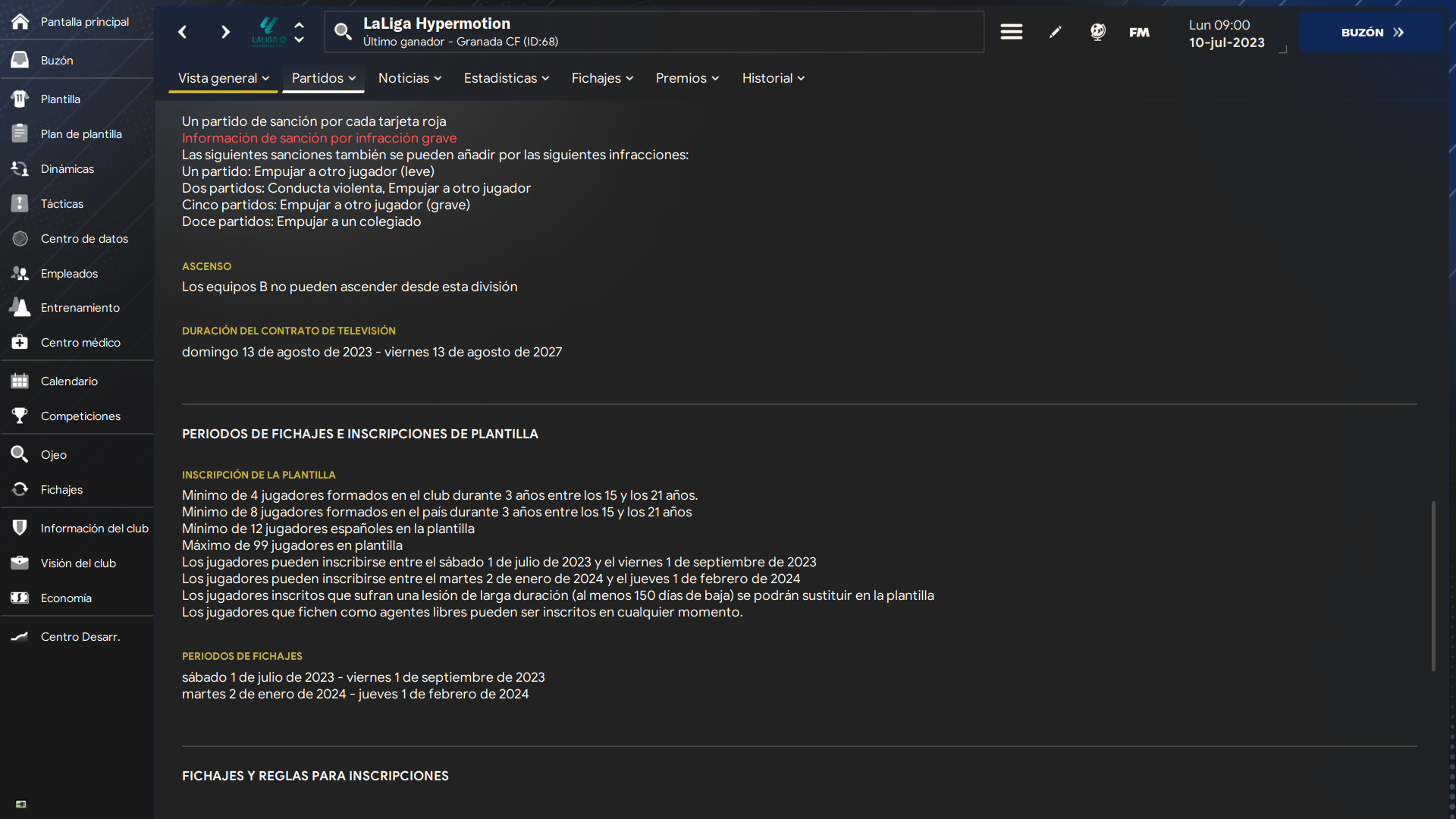The width and height of the screenshot is (1456, 819).
Task: Select the Tácticas icon
Action: tap(20, 203)
